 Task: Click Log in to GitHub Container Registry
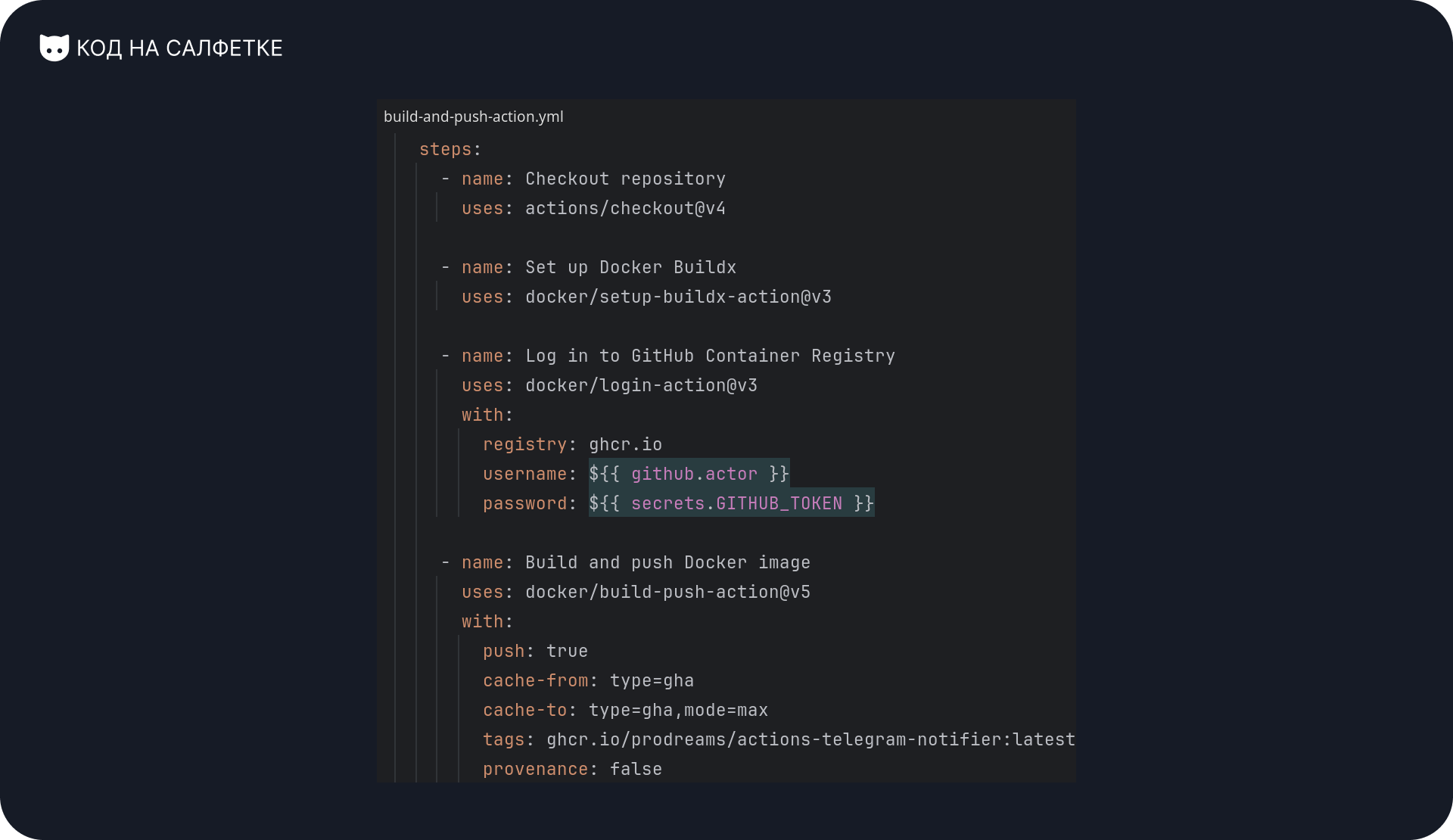click(x=711, y=356)
